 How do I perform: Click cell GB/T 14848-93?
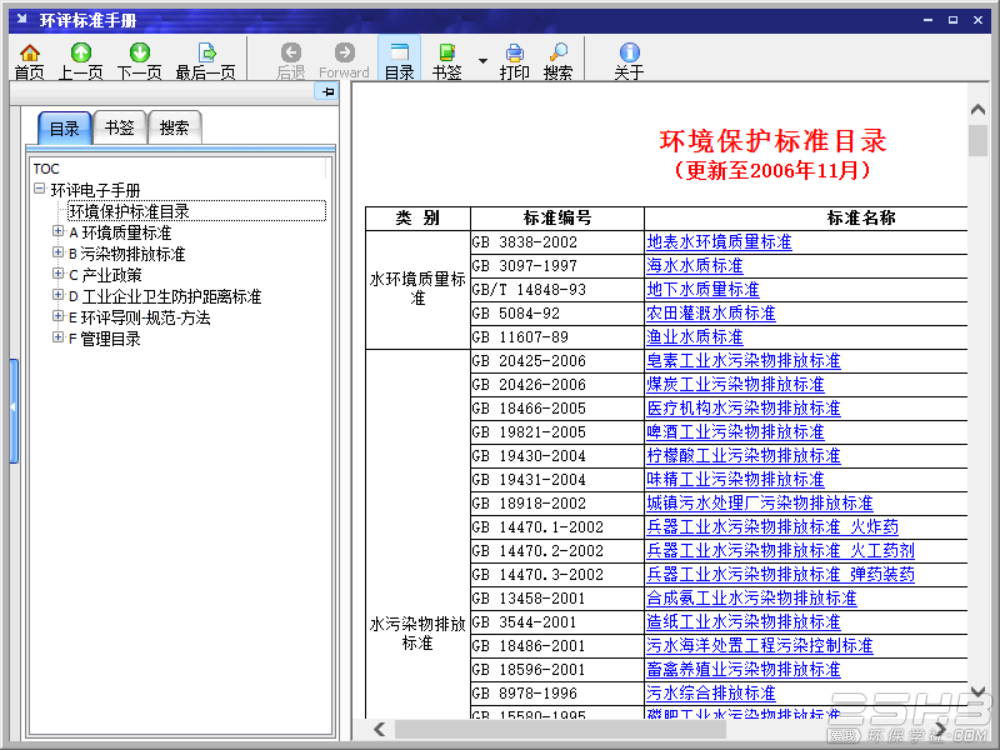tap(557, 290)
